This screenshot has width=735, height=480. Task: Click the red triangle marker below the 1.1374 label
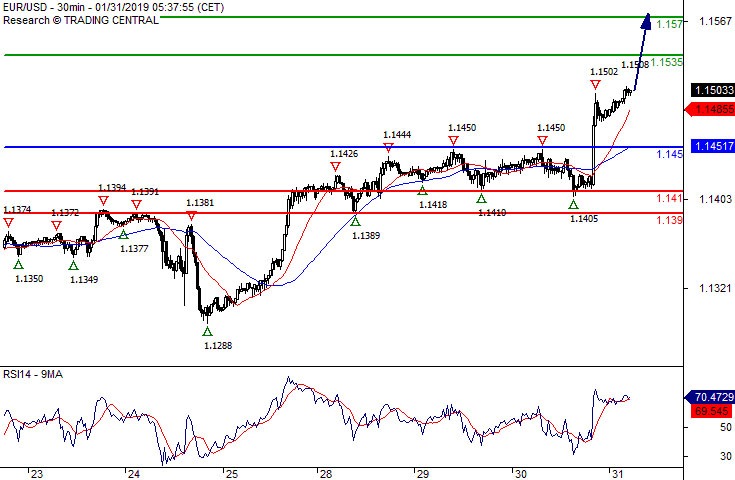(8, 223)
